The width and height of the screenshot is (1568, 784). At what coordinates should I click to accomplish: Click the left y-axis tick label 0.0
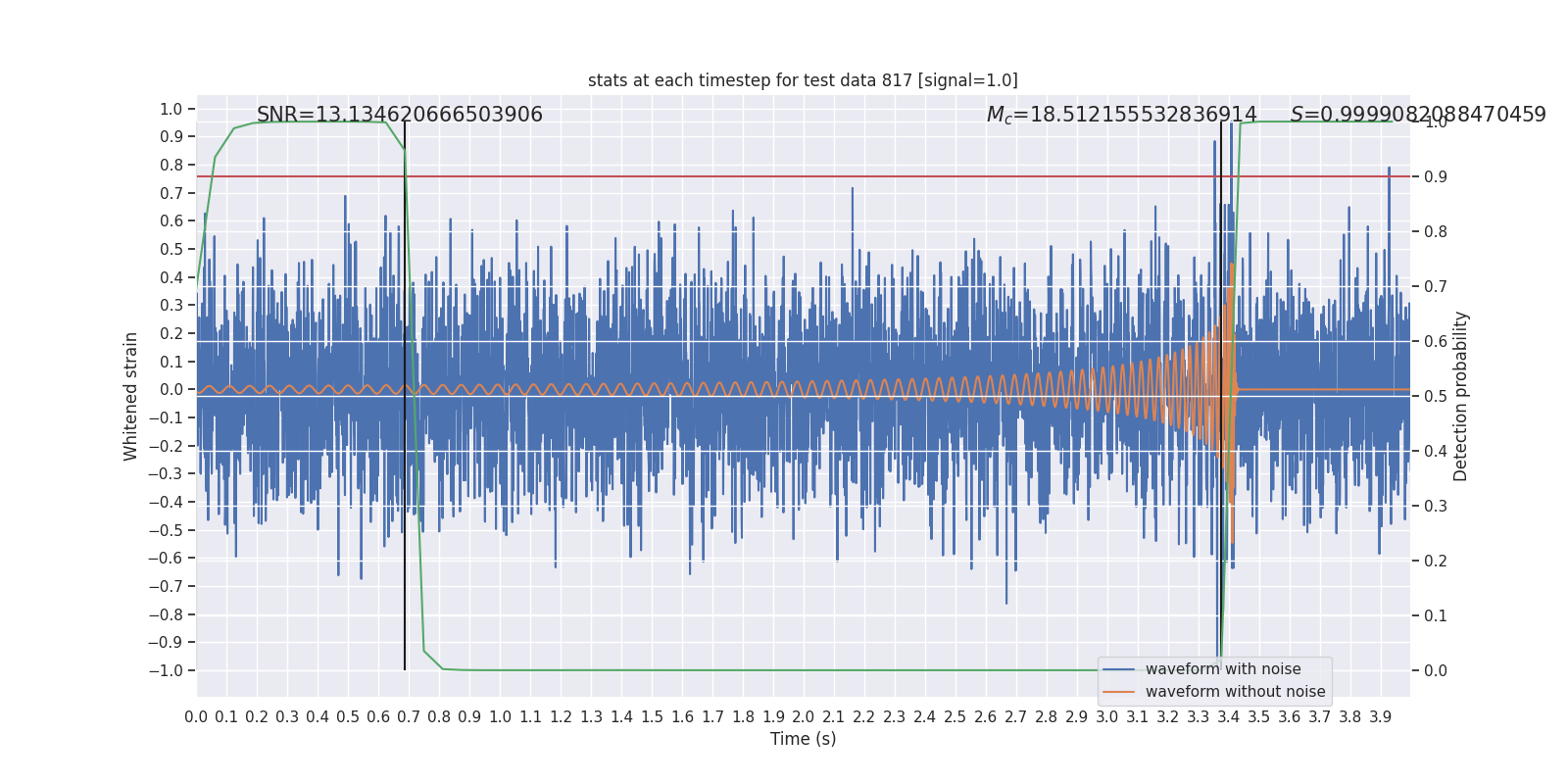point(171,389)
